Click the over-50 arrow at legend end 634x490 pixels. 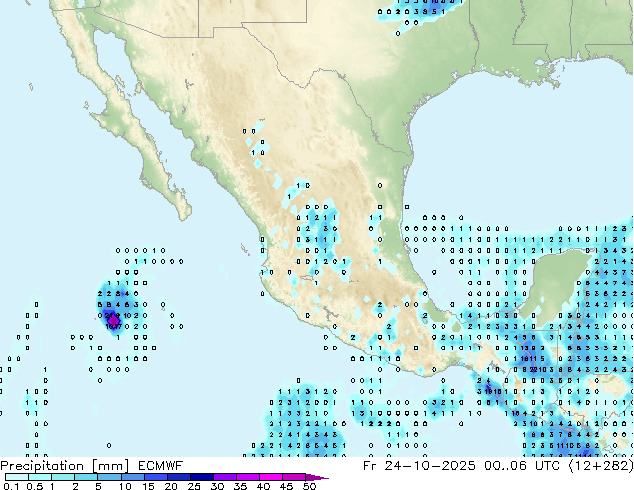point(317,478)
